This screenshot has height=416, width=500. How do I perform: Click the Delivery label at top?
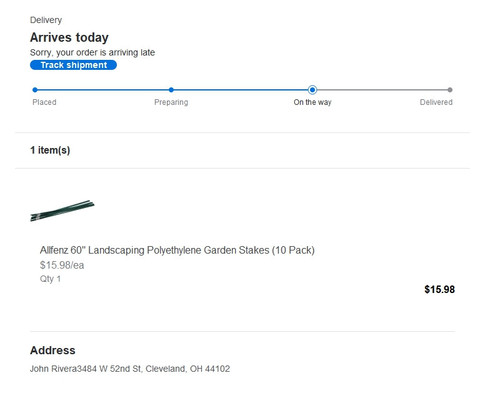coord(46,20)
